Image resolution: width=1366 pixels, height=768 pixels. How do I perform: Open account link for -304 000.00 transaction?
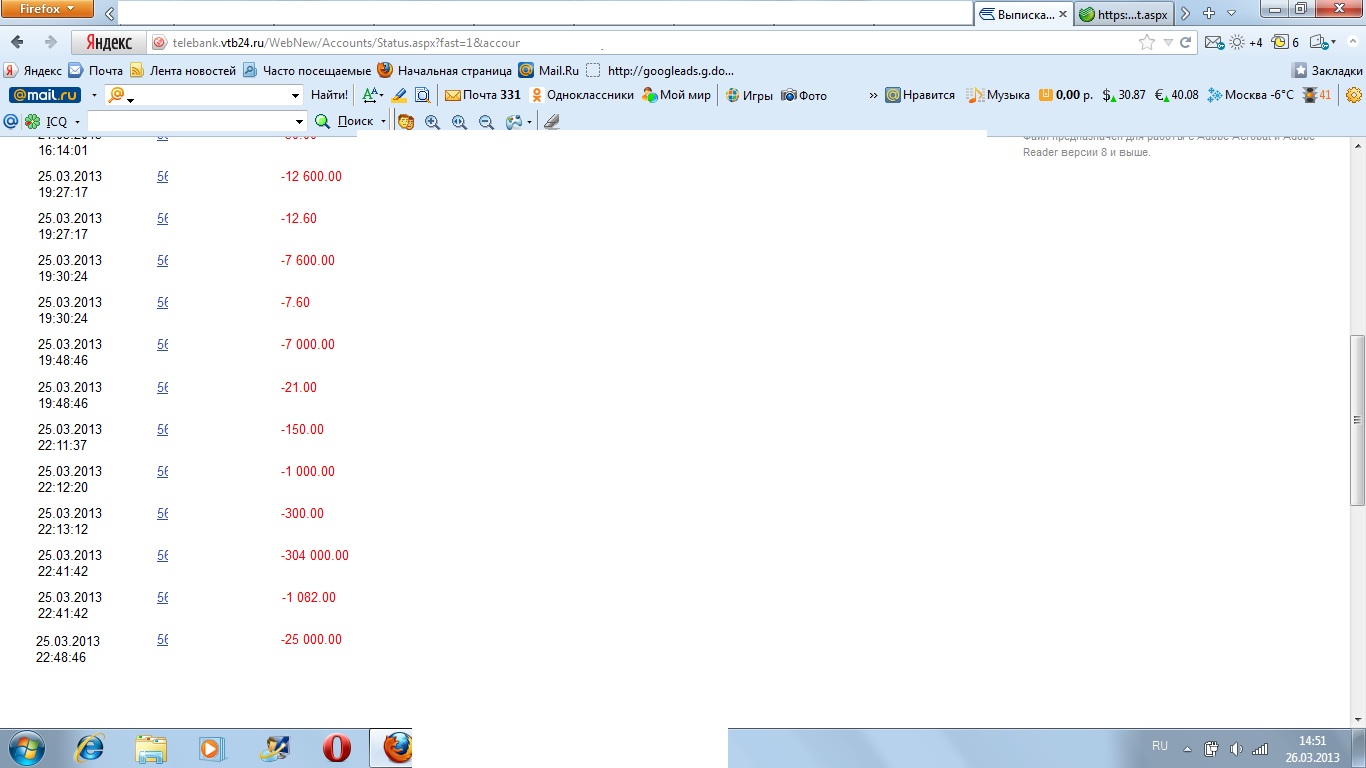coord(162,556)
